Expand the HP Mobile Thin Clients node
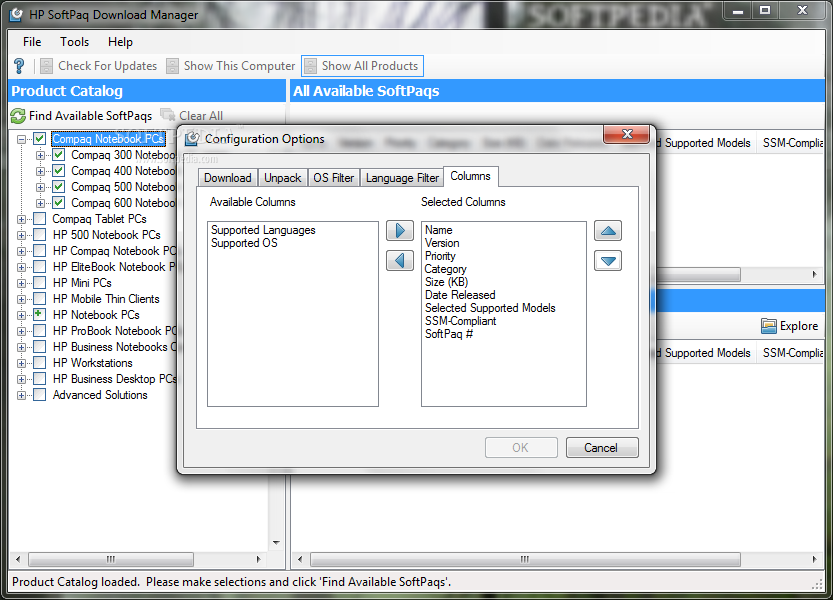Screen dimensions: 833x600 (x=21, y=299)
